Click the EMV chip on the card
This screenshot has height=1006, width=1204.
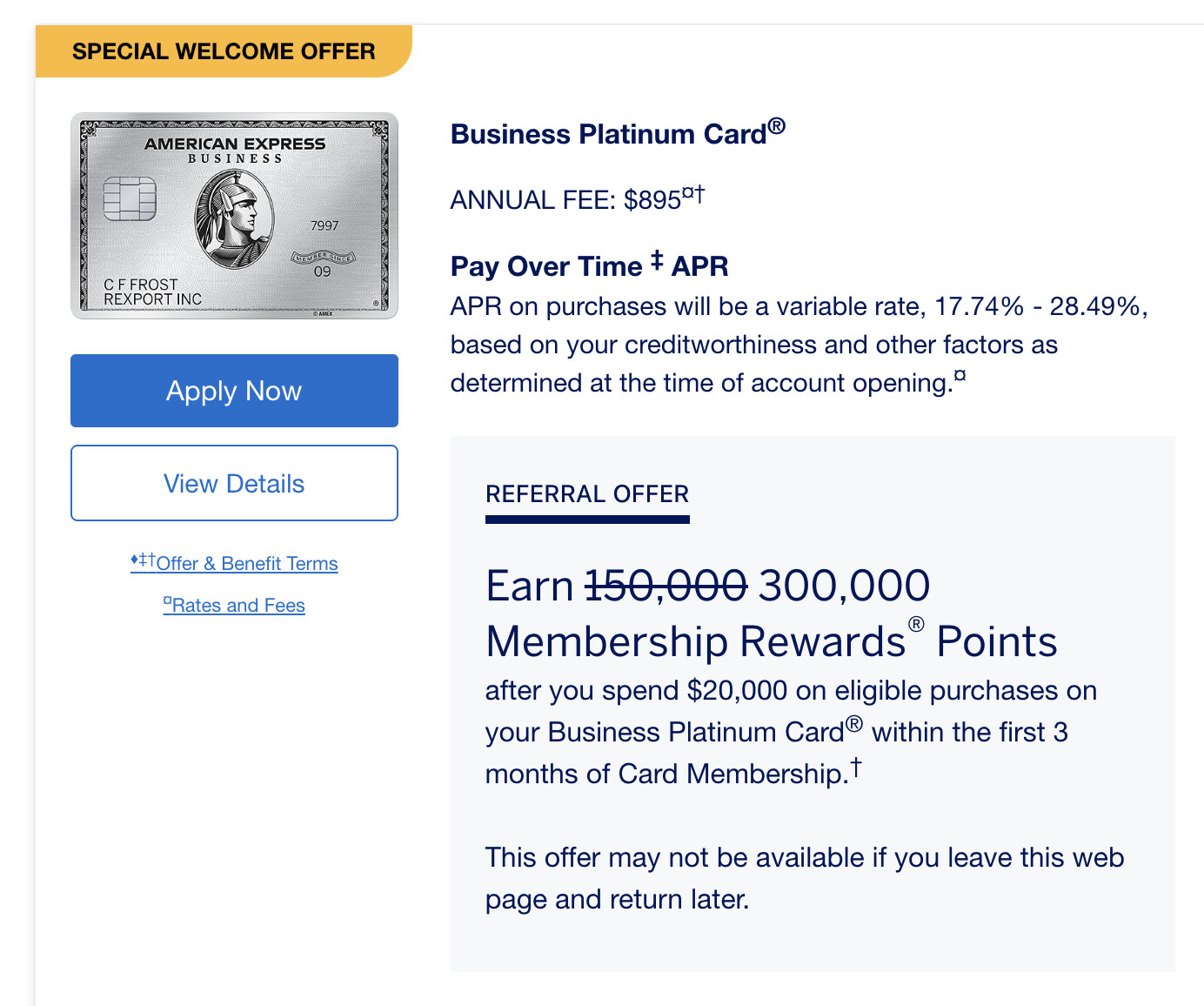[x=130, y=198]
